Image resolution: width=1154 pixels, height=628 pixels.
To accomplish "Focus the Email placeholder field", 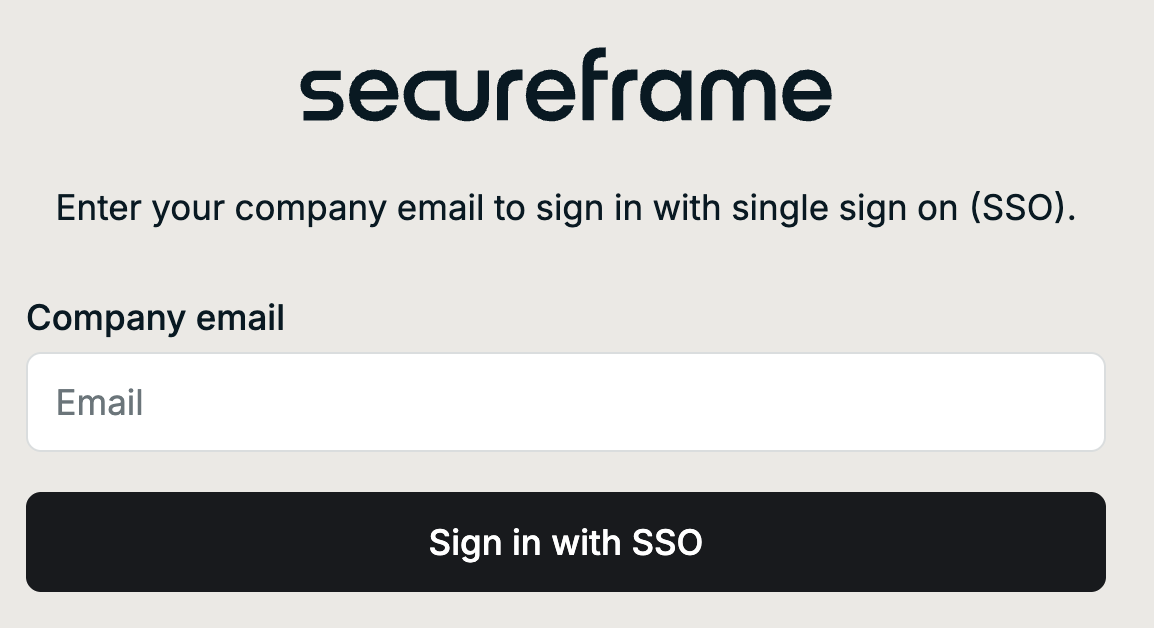I will (566, 401).
